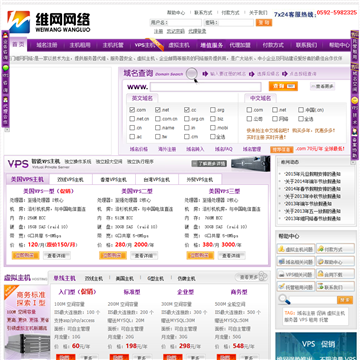Enable the .org domain checkbox
The height and width of the screenshot is (360, 360).
pos(213,110)
